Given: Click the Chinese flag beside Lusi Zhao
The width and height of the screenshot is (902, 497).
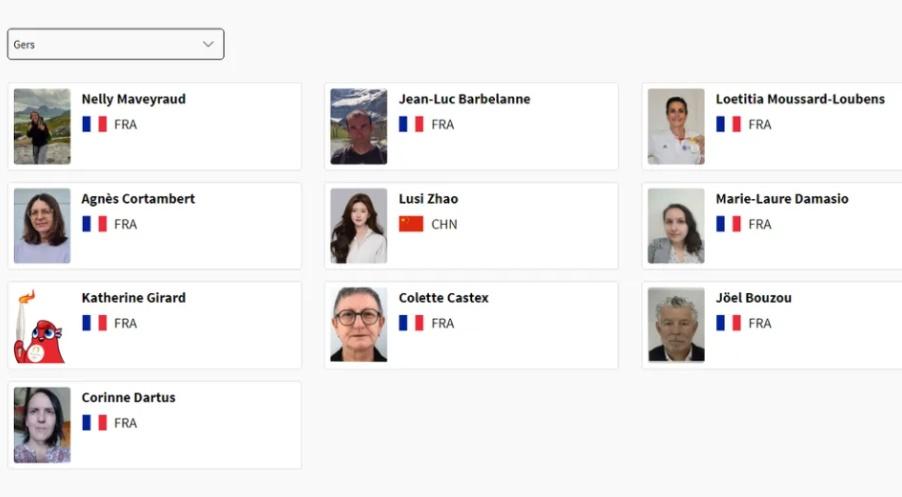Looking at the screenshot, I should tap(411, 224).
